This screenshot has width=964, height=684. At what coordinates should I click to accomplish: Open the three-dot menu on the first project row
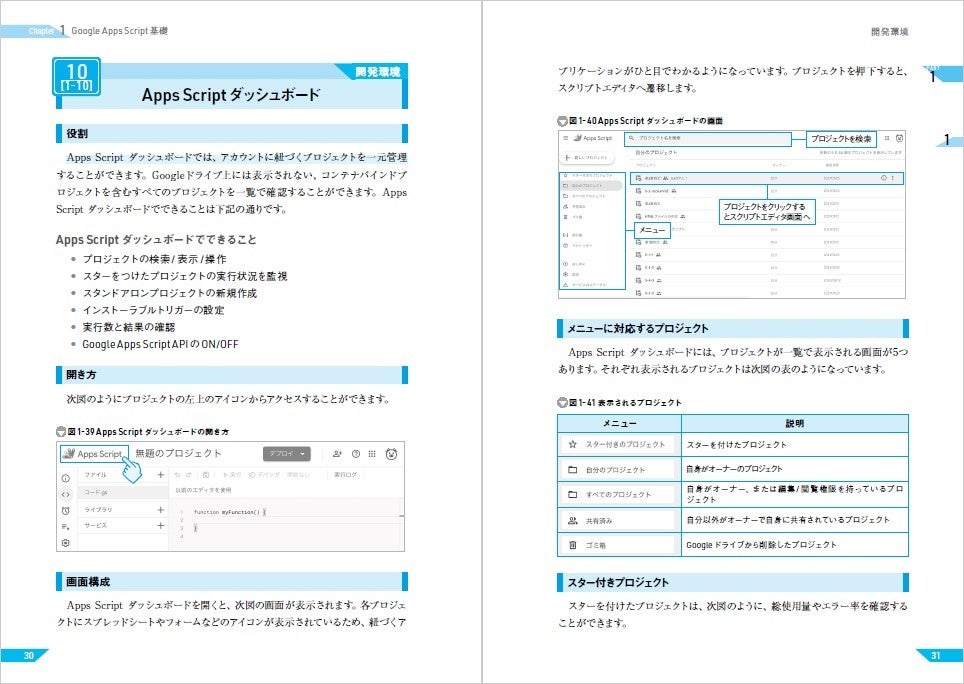(x=893, y=178)
